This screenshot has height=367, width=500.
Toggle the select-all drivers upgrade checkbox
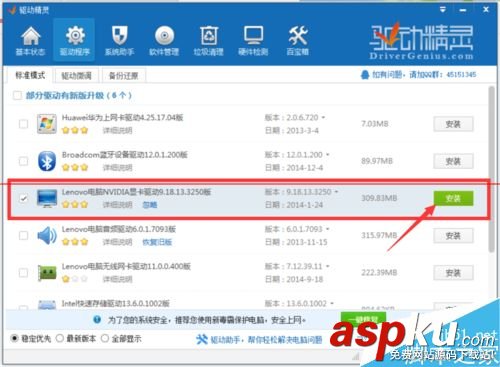coord(17,96)
